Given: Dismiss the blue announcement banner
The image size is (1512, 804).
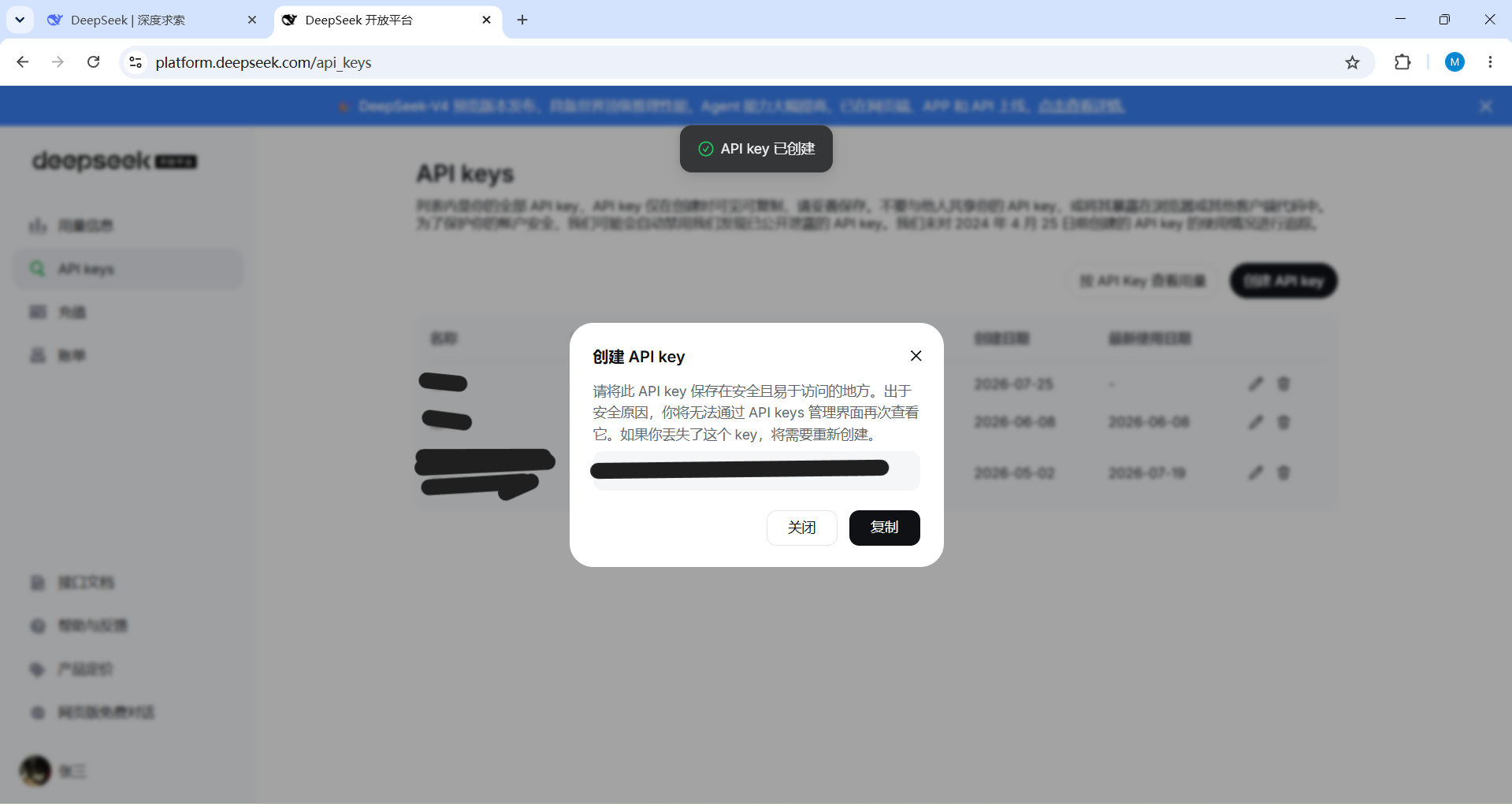Looking at the screenshot, I should pyautogui.click(x=1485, y=106).
